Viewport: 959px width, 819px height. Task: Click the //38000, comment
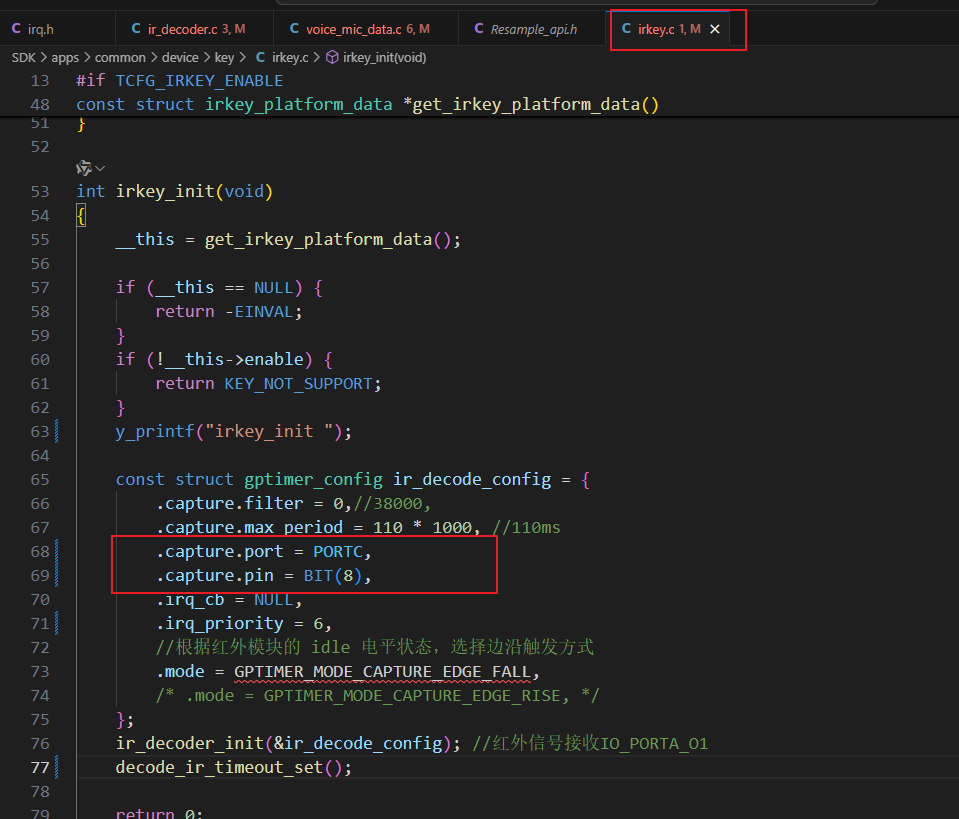tap(392, 503)
